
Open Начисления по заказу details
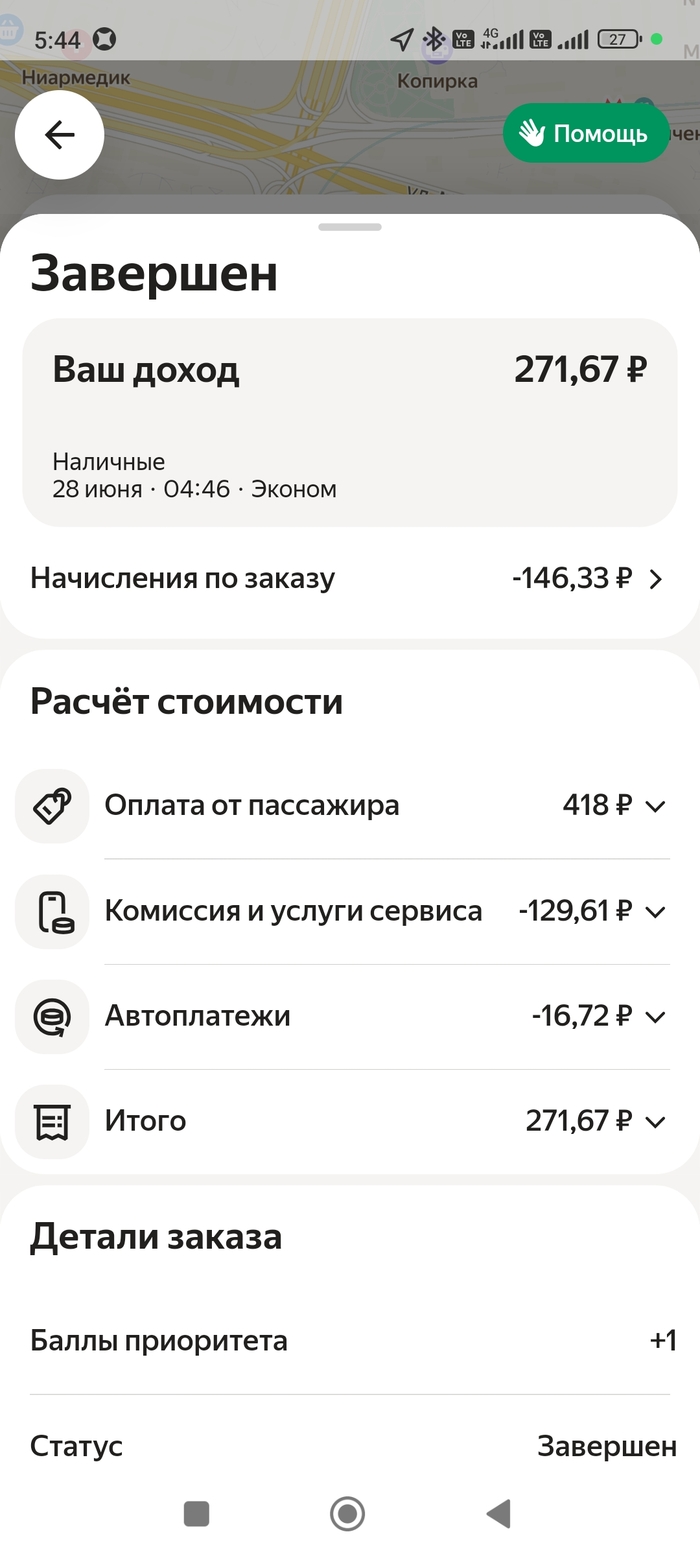tap(350, 579)
